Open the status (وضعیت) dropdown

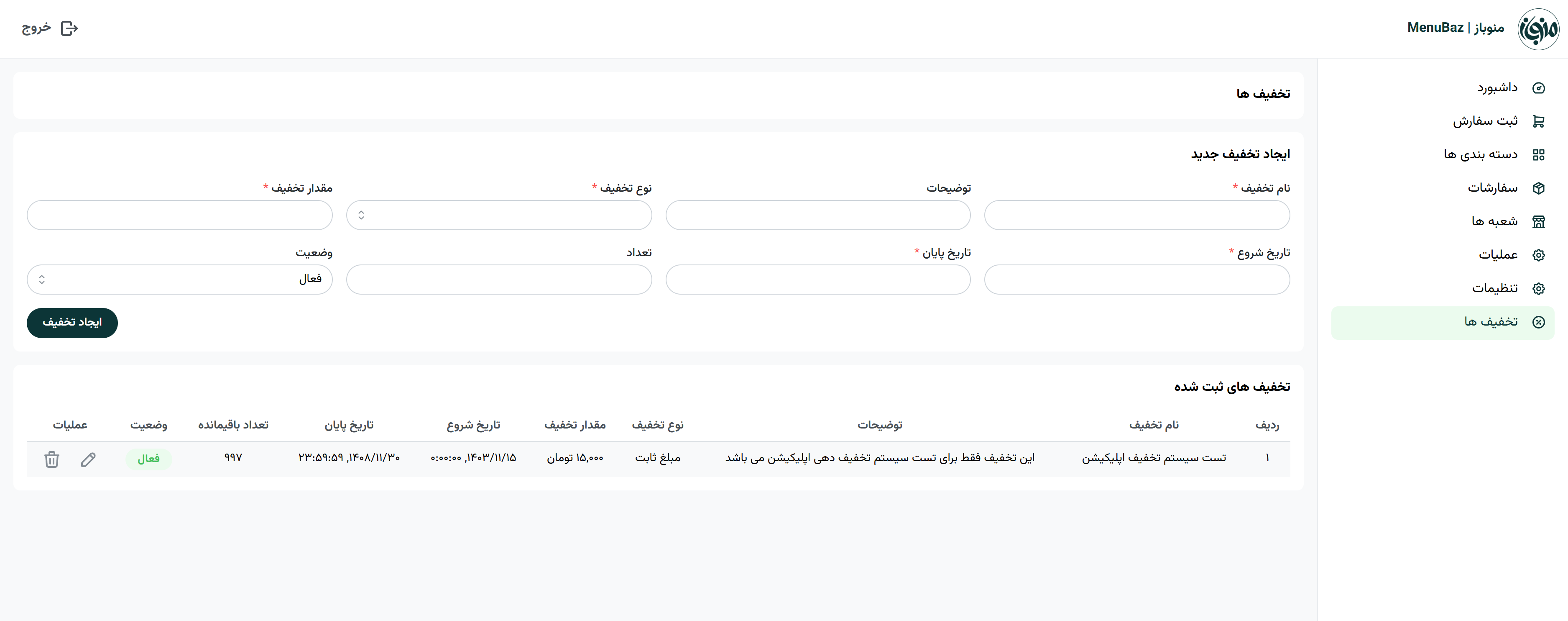179,280
